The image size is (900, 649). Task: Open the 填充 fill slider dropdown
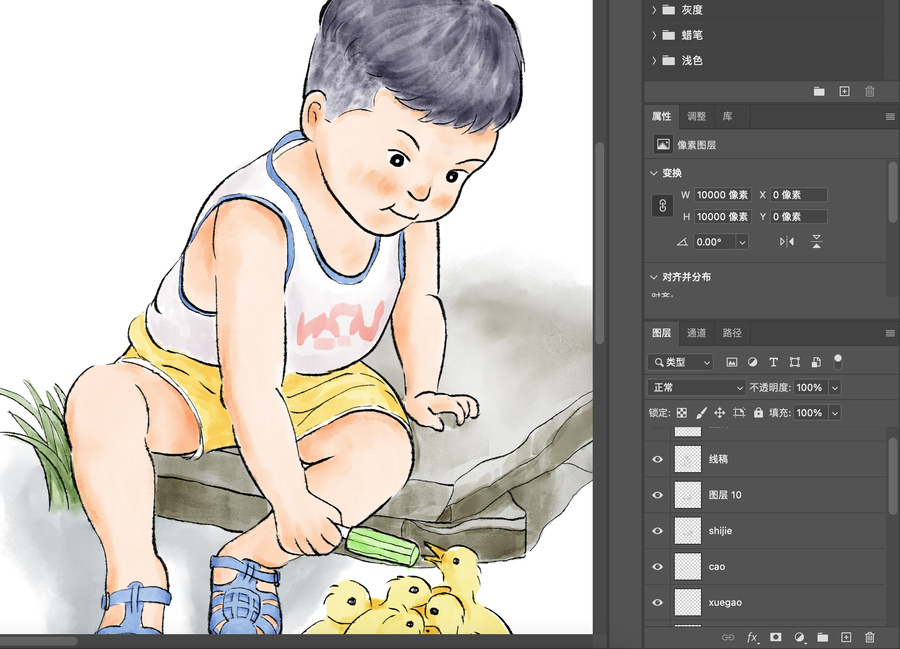pos(835,413)
